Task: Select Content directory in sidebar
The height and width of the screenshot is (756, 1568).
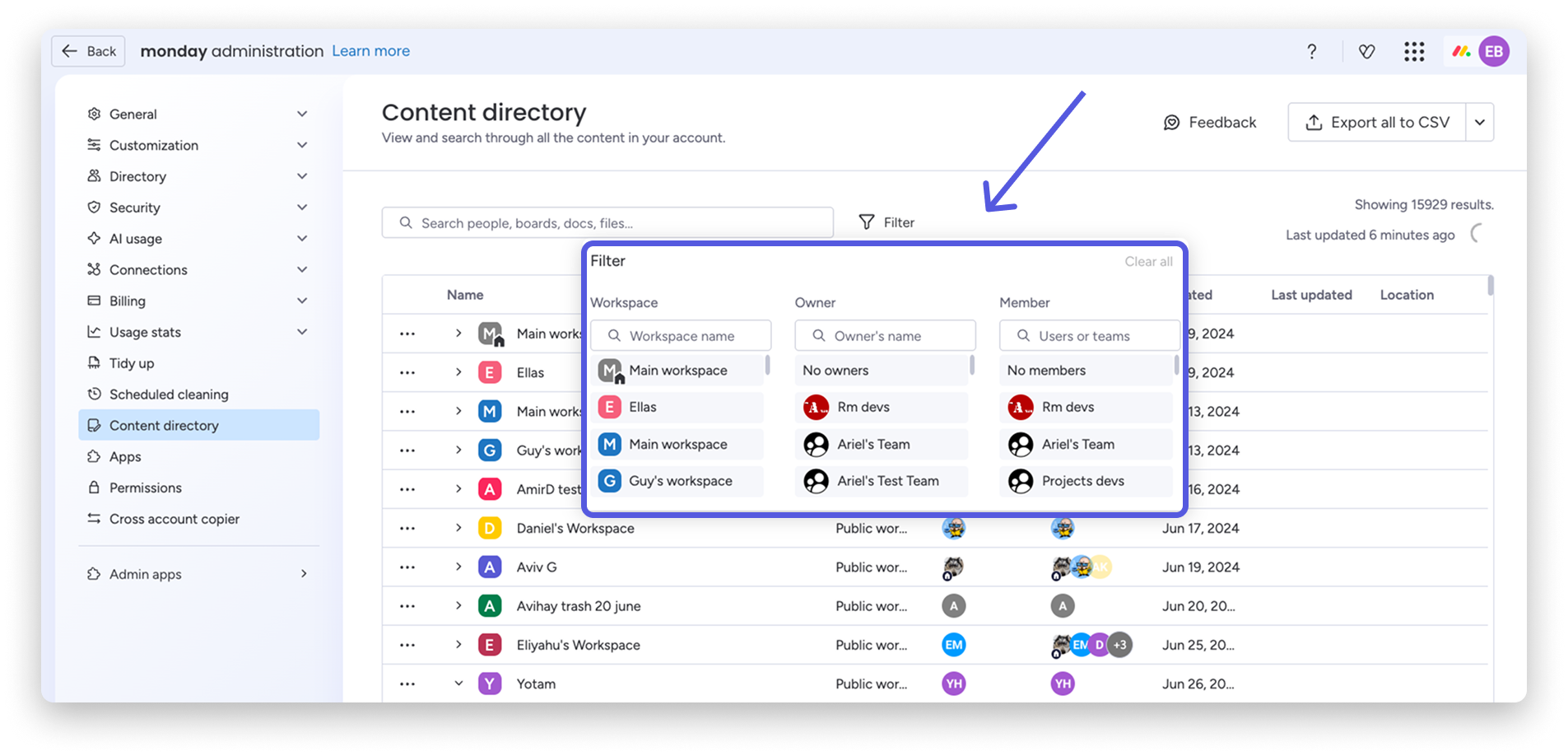Action: [x=198, y=425]
